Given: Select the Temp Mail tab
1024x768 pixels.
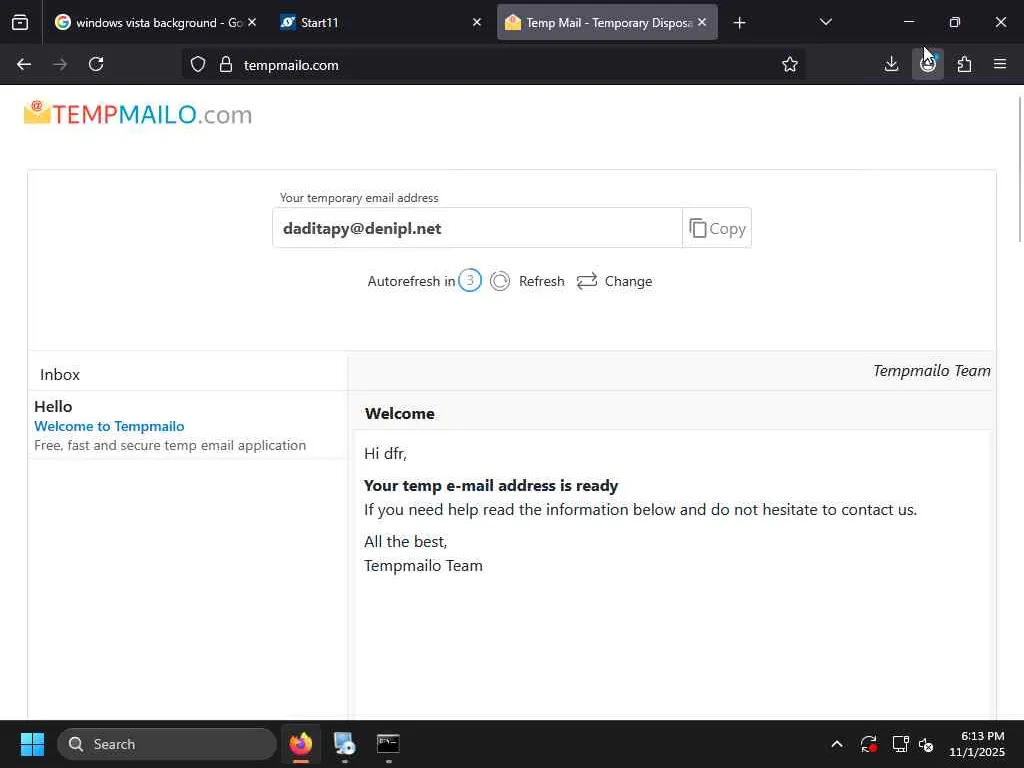Looking at the screenshot, I should pyautogui.click(x=607, y=23).
